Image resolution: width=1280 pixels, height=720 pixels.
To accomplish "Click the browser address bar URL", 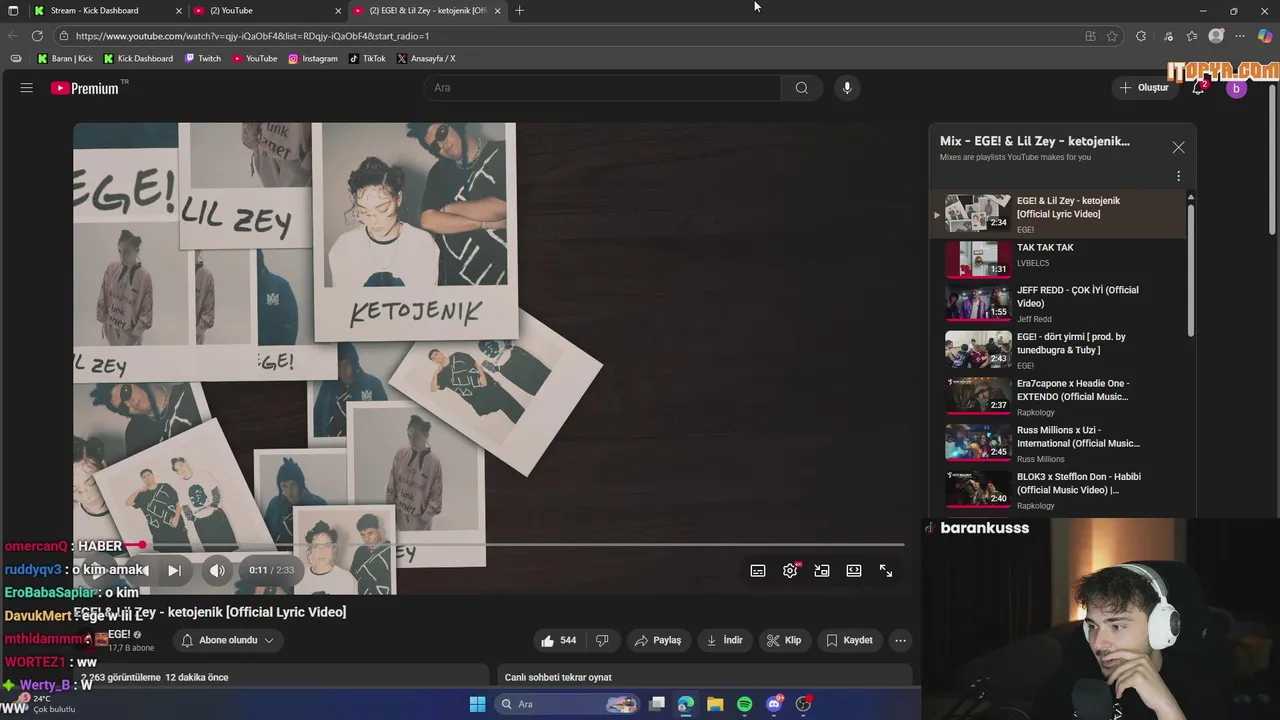I will coord(252,36).
